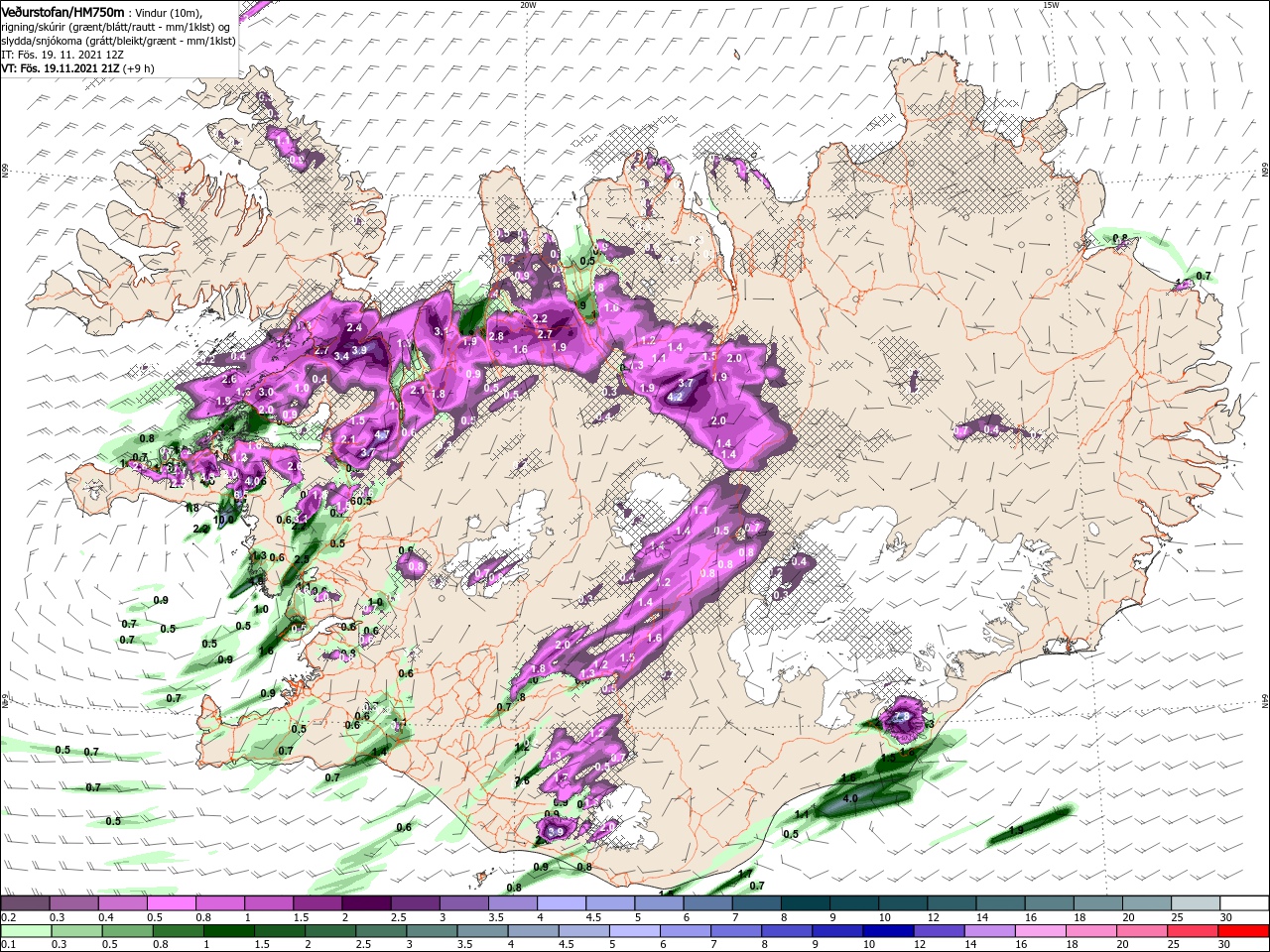
Task: Pick the palest green 0.1 swatch in the lower legend
Action: coord(25,931)
